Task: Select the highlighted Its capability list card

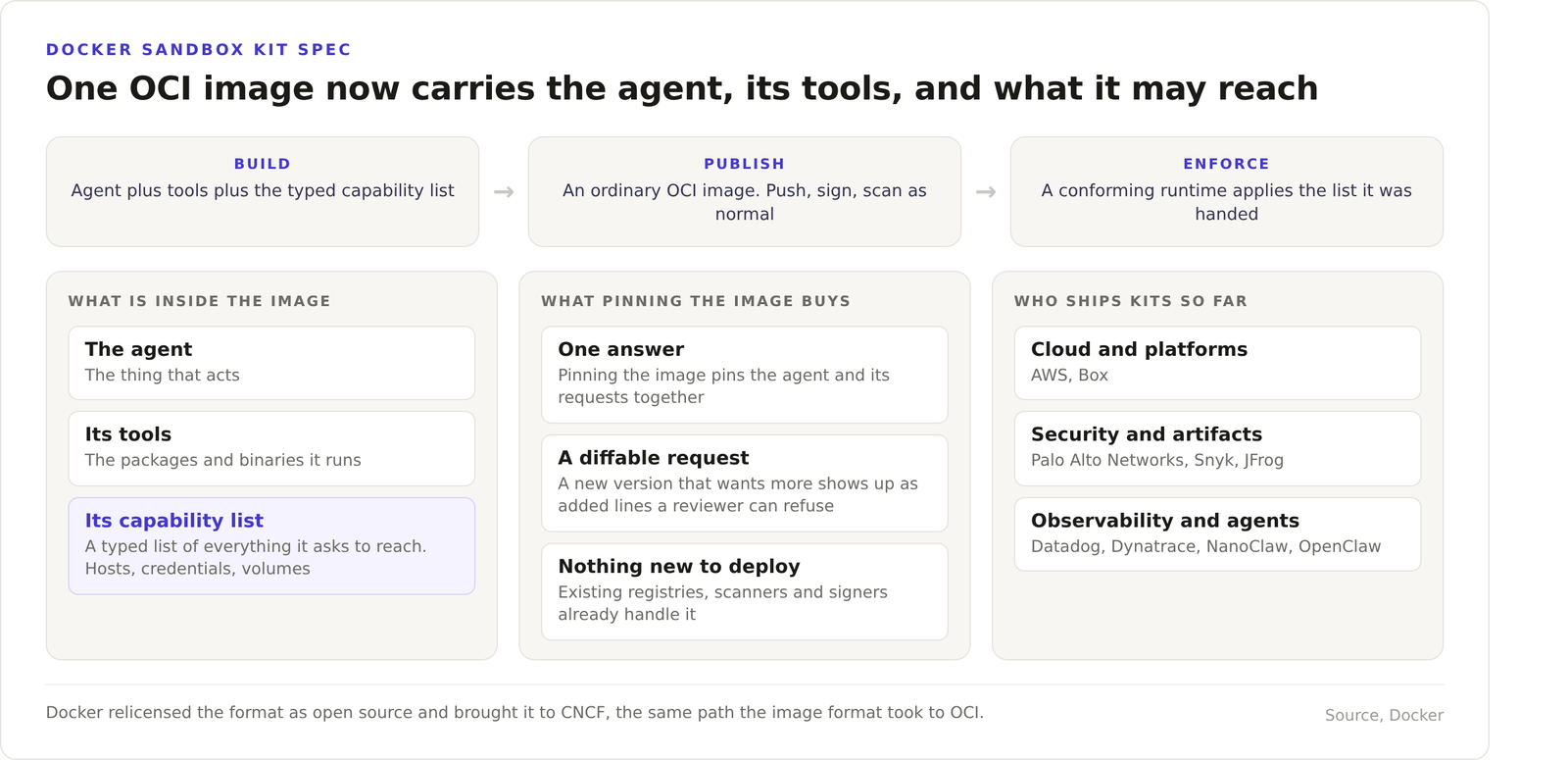Action: coord(271,545)
